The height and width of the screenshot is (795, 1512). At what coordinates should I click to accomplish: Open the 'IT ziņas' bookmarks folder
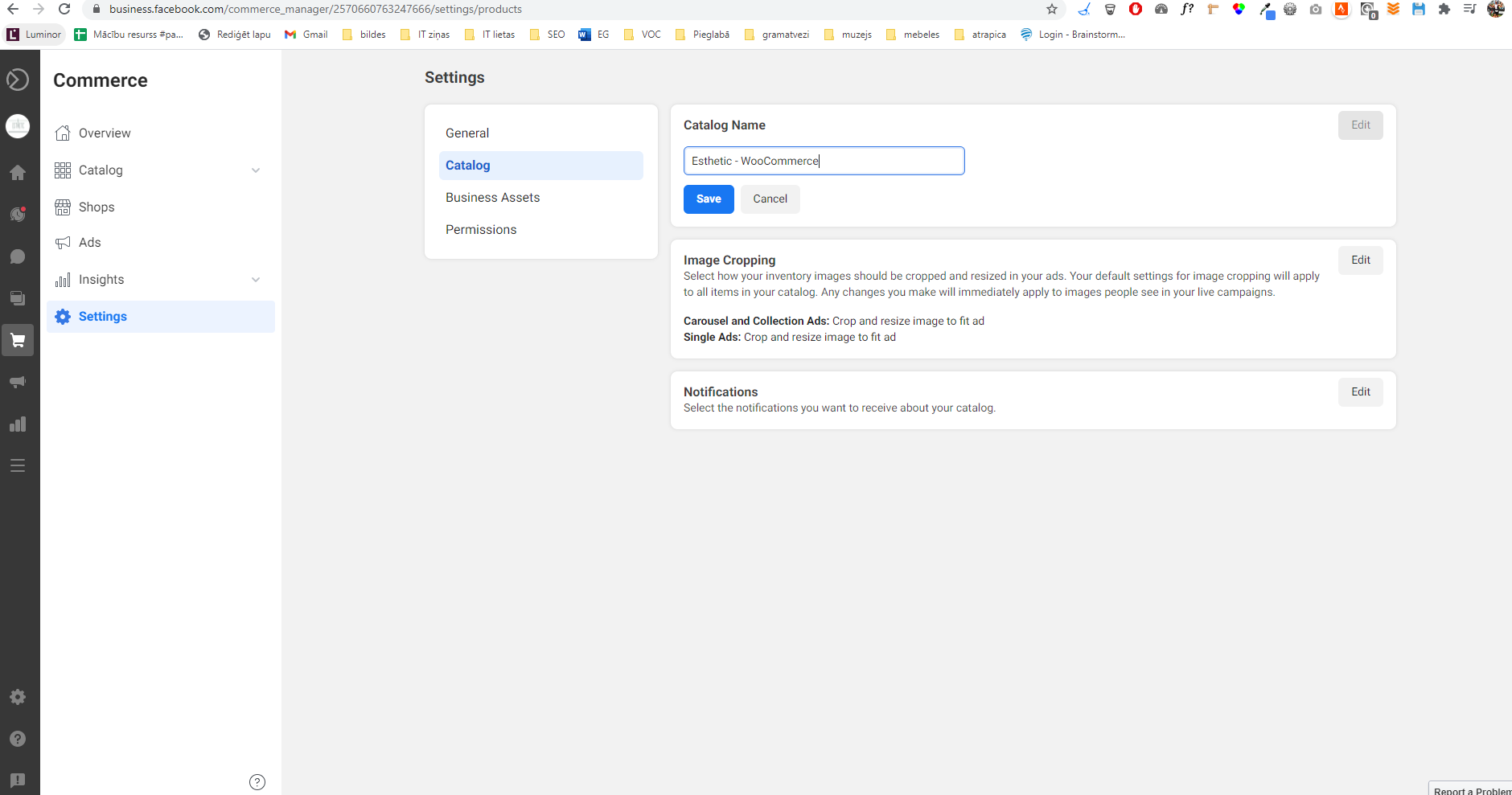click(x=425, y=35)
